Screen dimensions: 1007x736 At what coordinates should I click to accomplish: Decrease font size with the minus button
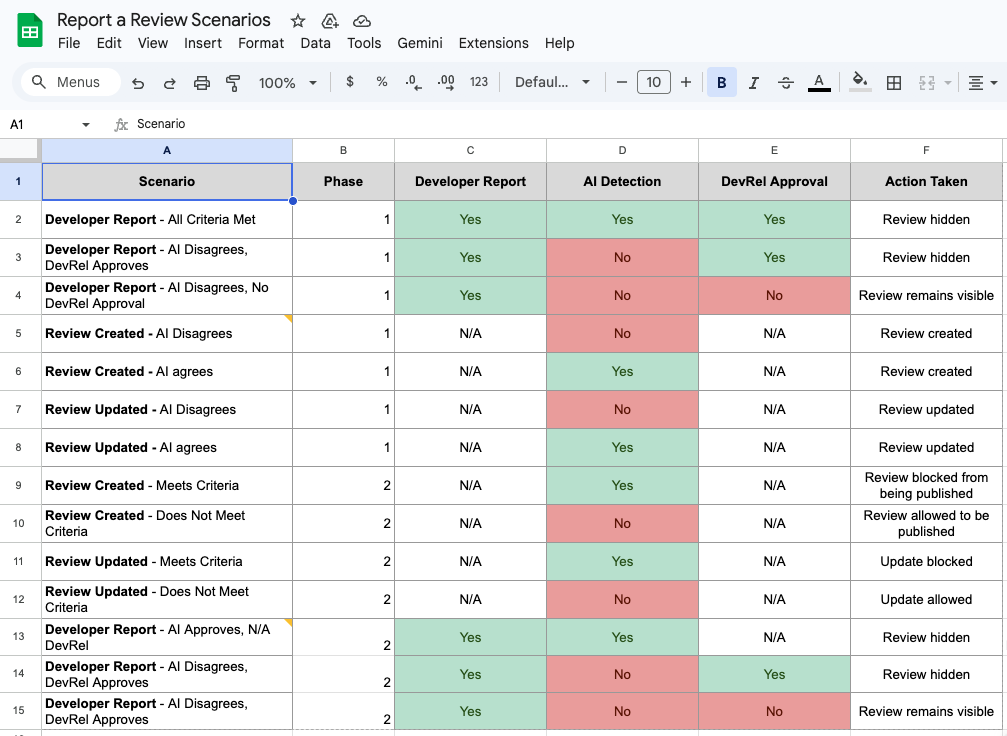click(621, 82)
